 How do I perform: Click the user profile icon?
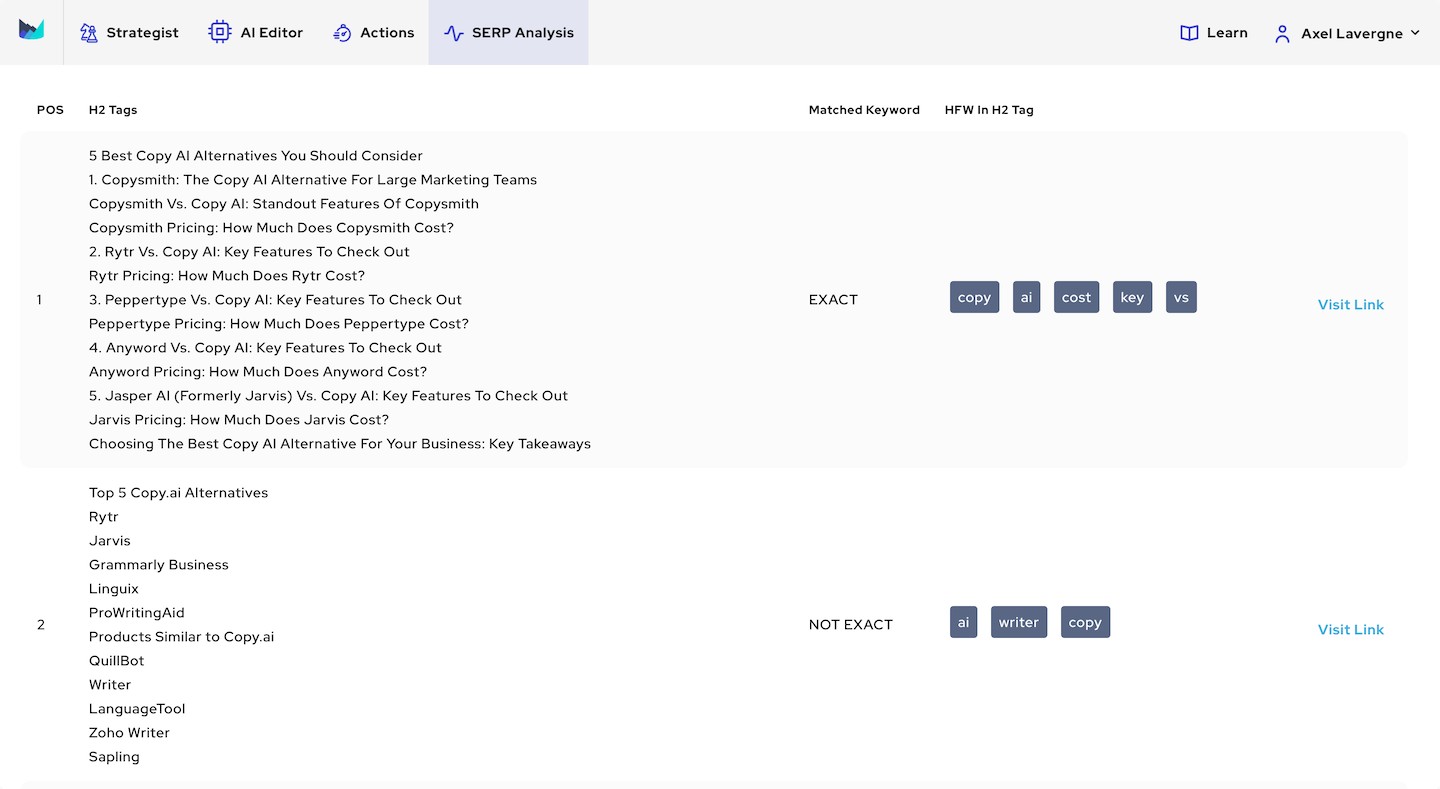[1282, 33]
